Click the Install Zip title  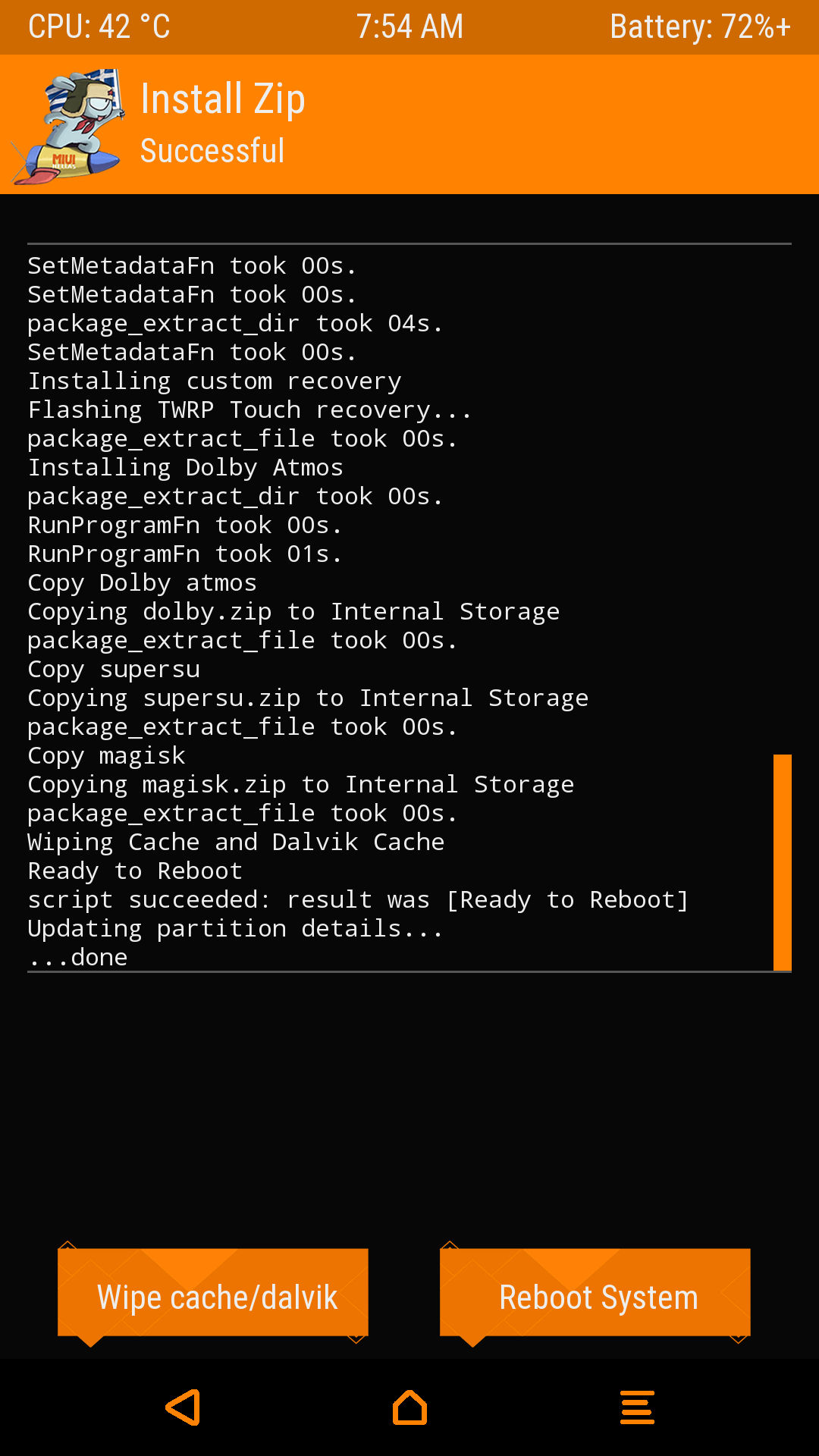[223, 99]
